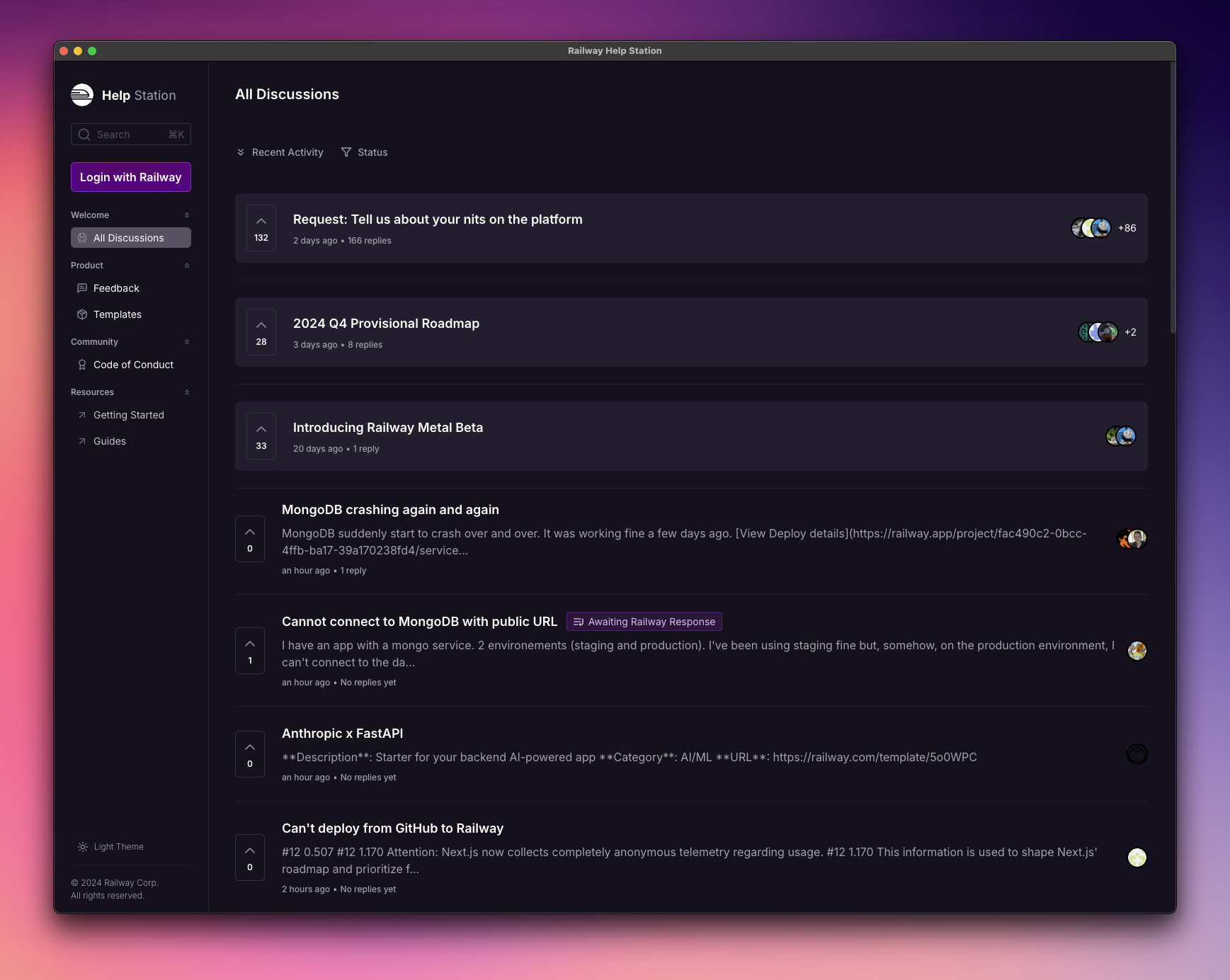Click '20 days ago • 1 reply' text
1230x980 pixels.
click(x=336, y=449)
